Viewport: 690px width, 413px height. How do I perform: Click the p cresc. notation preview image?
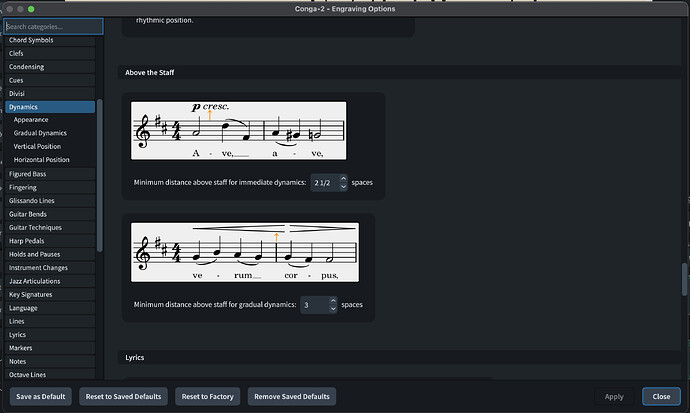point(239,131)
